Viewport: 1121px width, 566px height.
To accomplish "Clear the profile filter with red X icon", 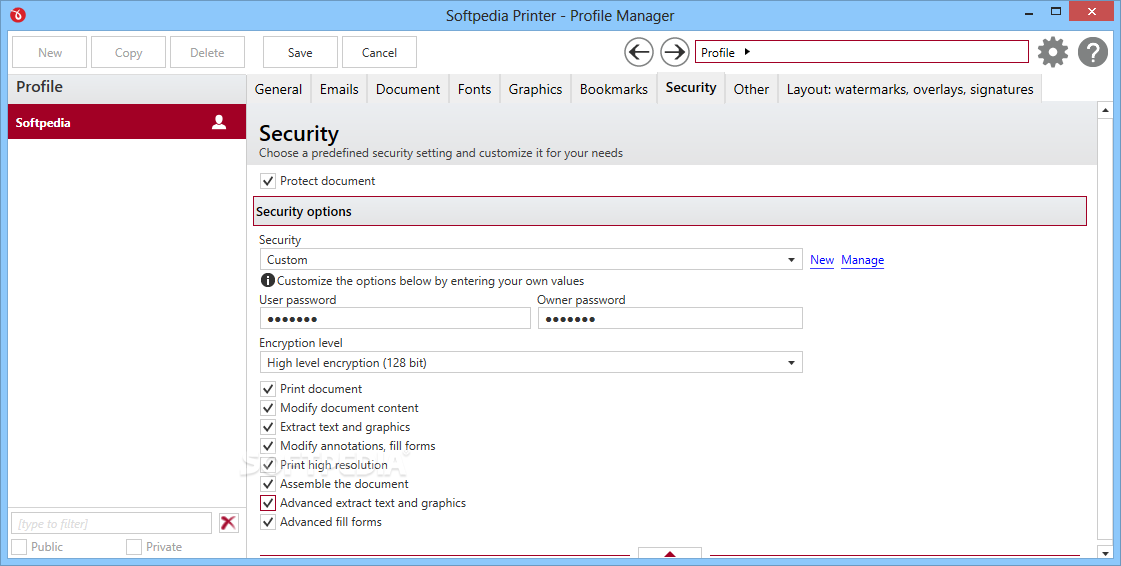I will coord(228,523).
